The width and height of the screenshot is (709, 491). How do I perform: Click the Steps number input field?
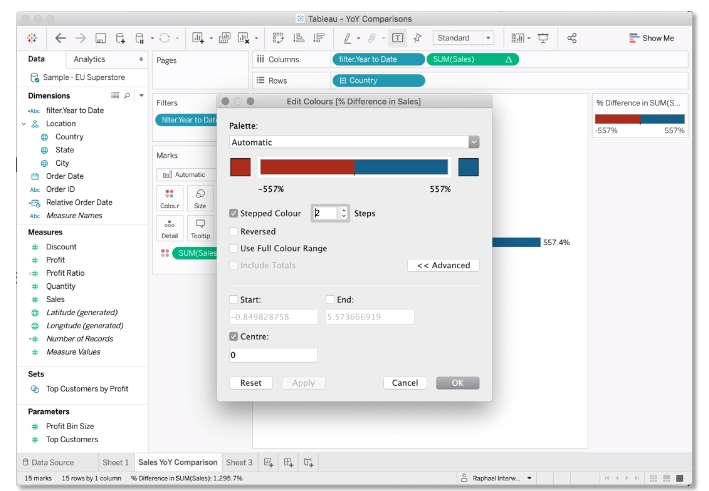pyautogui.click(x=326, y=213)
